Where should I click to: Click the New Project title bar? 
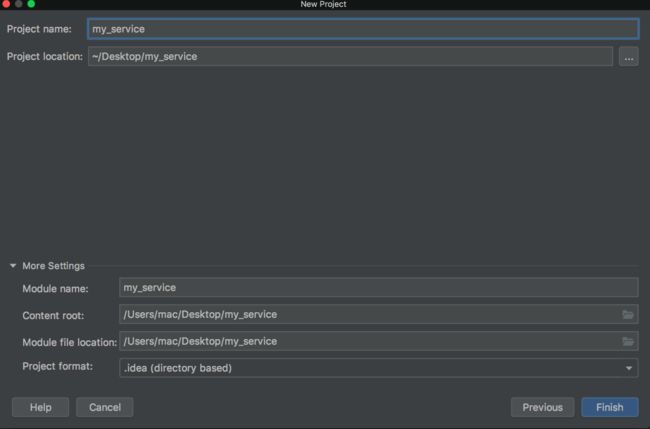tap(323, 4)
